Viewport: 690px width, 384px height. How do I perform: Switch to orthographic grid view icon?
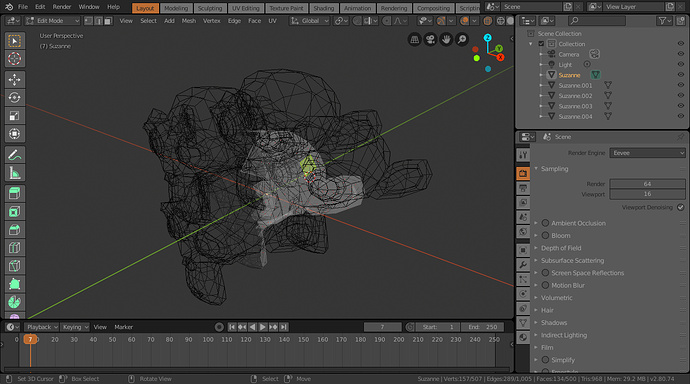point(415,40)
